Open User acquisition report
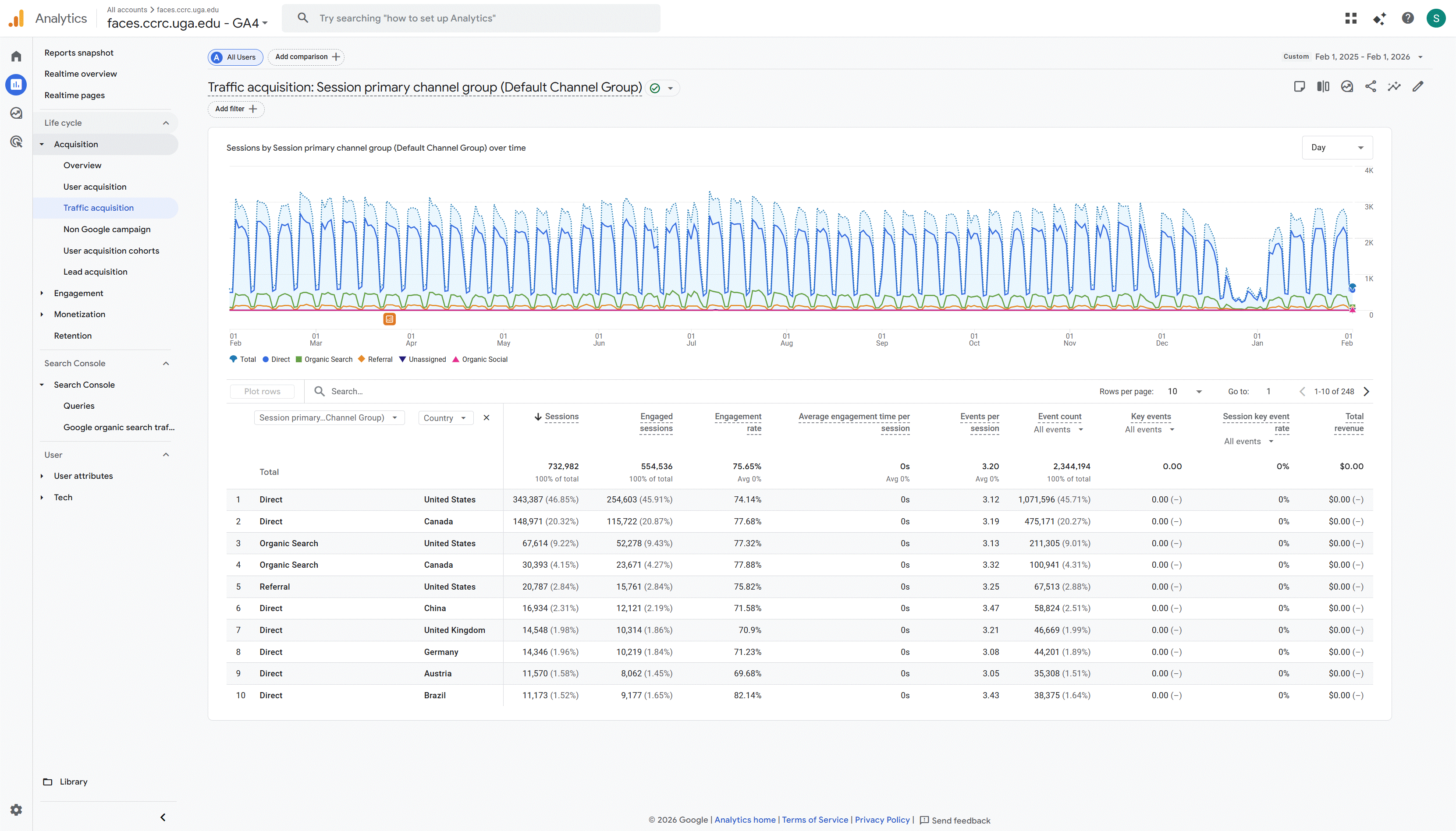1456x831 pixels. pyautogui.click(x=95, y=187)
